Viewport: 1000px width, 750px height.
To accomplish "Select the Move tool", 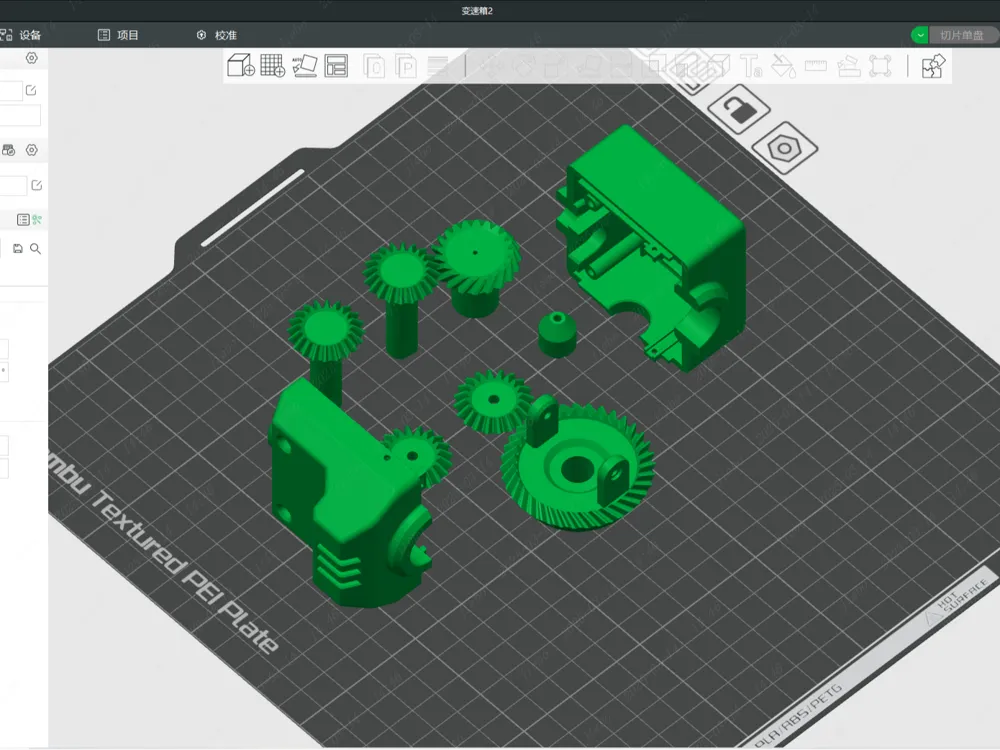I will coord(492,66).
